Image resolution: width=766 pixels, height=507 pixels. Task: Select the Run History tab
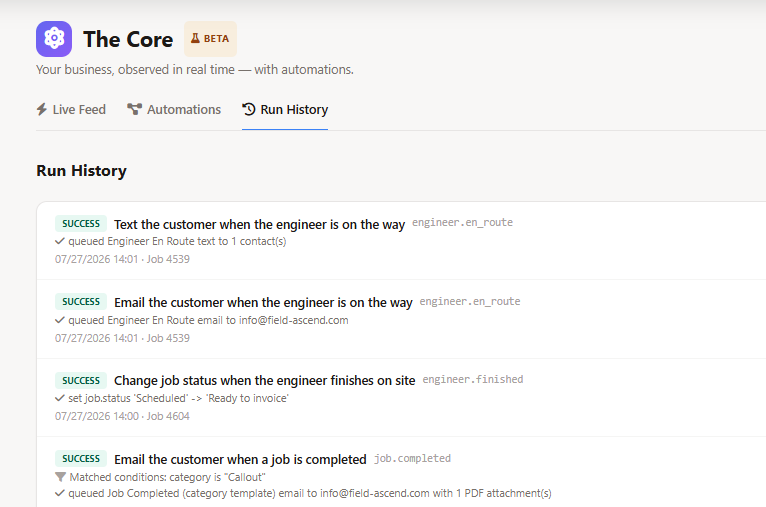coord(285,109)
